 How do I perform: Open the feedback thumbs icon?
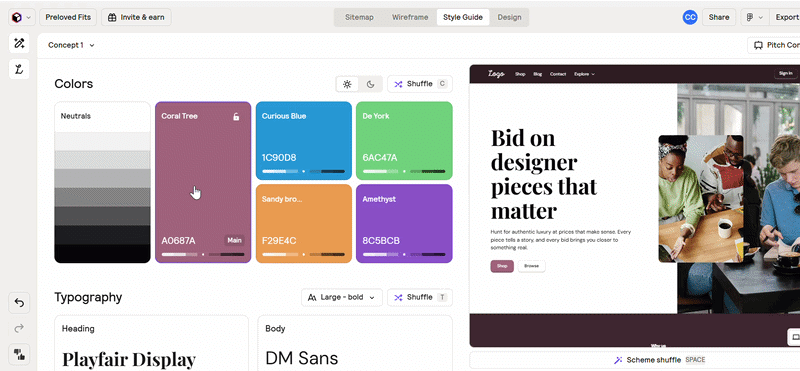(x=19, y=354)
